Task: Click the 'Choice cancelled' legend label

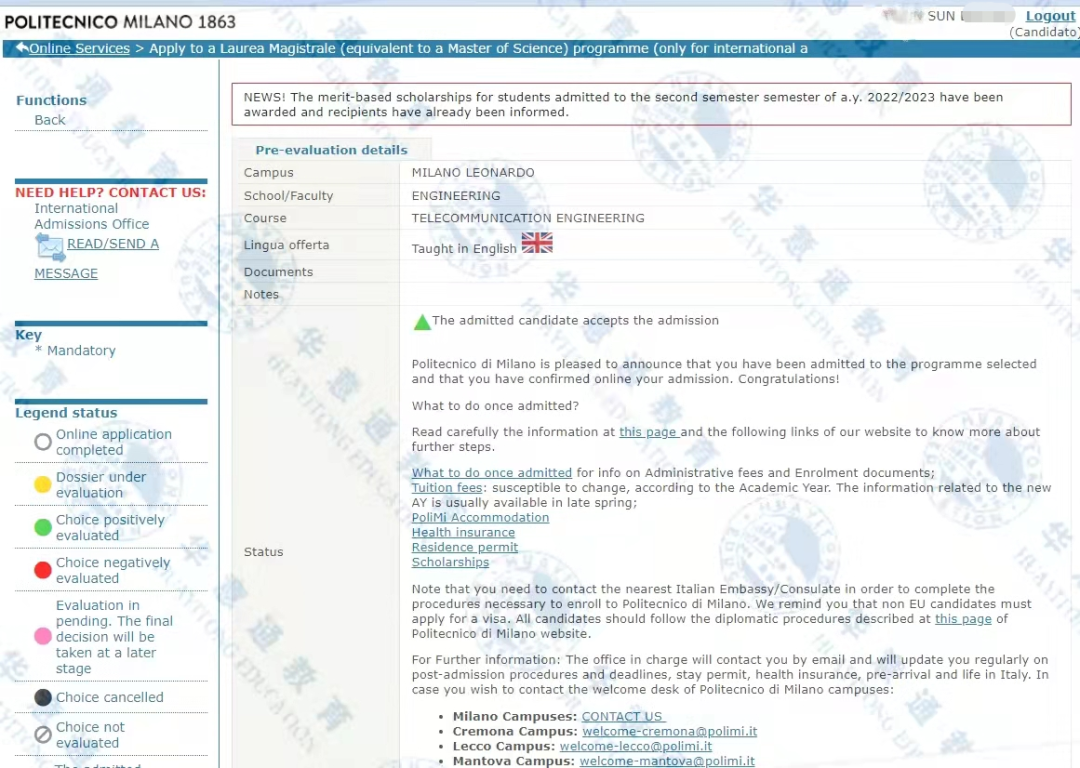Action: (110, 698)
